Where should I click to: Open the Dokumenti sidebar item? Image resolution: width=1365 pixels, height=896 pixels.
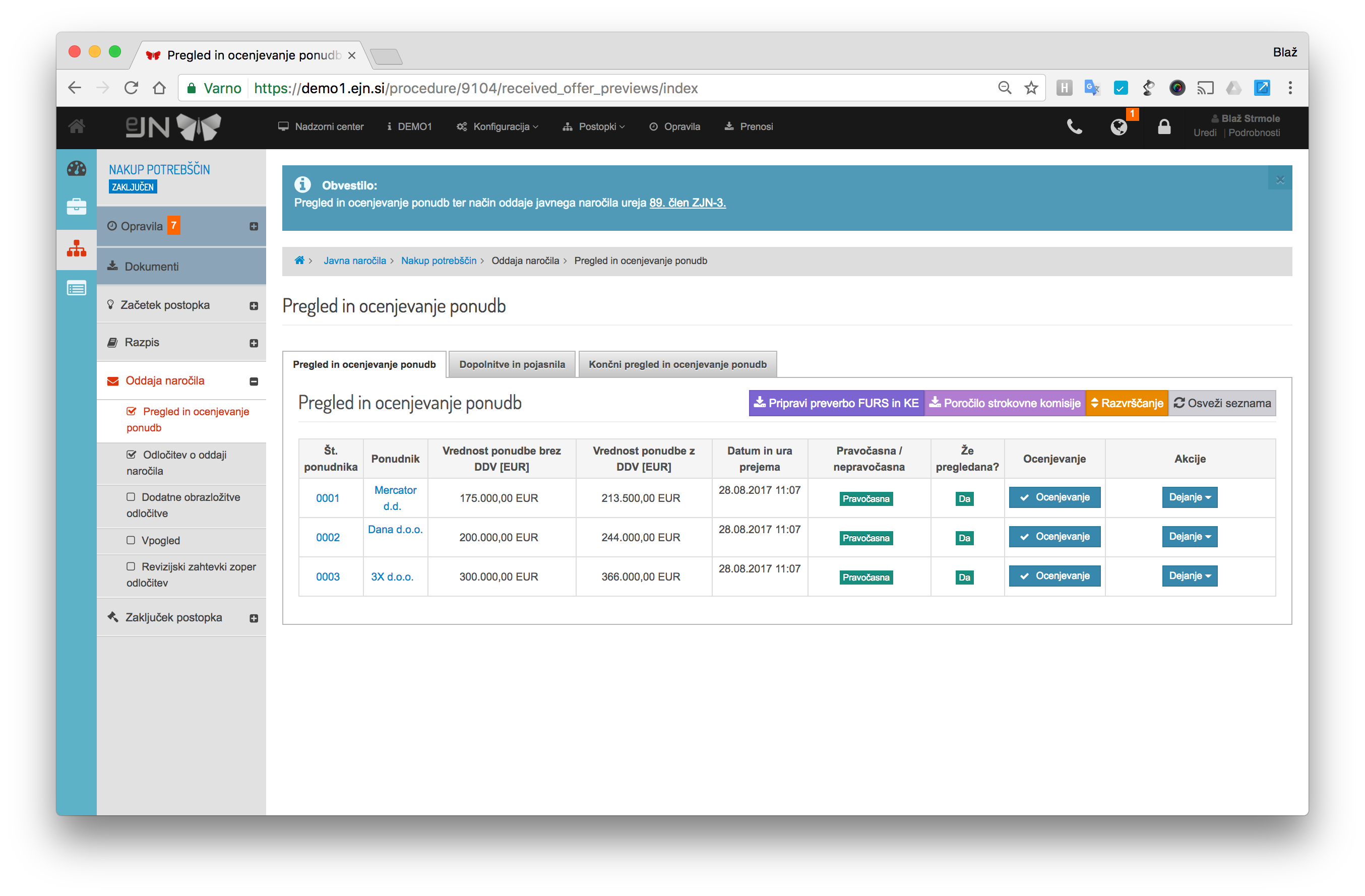point(181,267)
